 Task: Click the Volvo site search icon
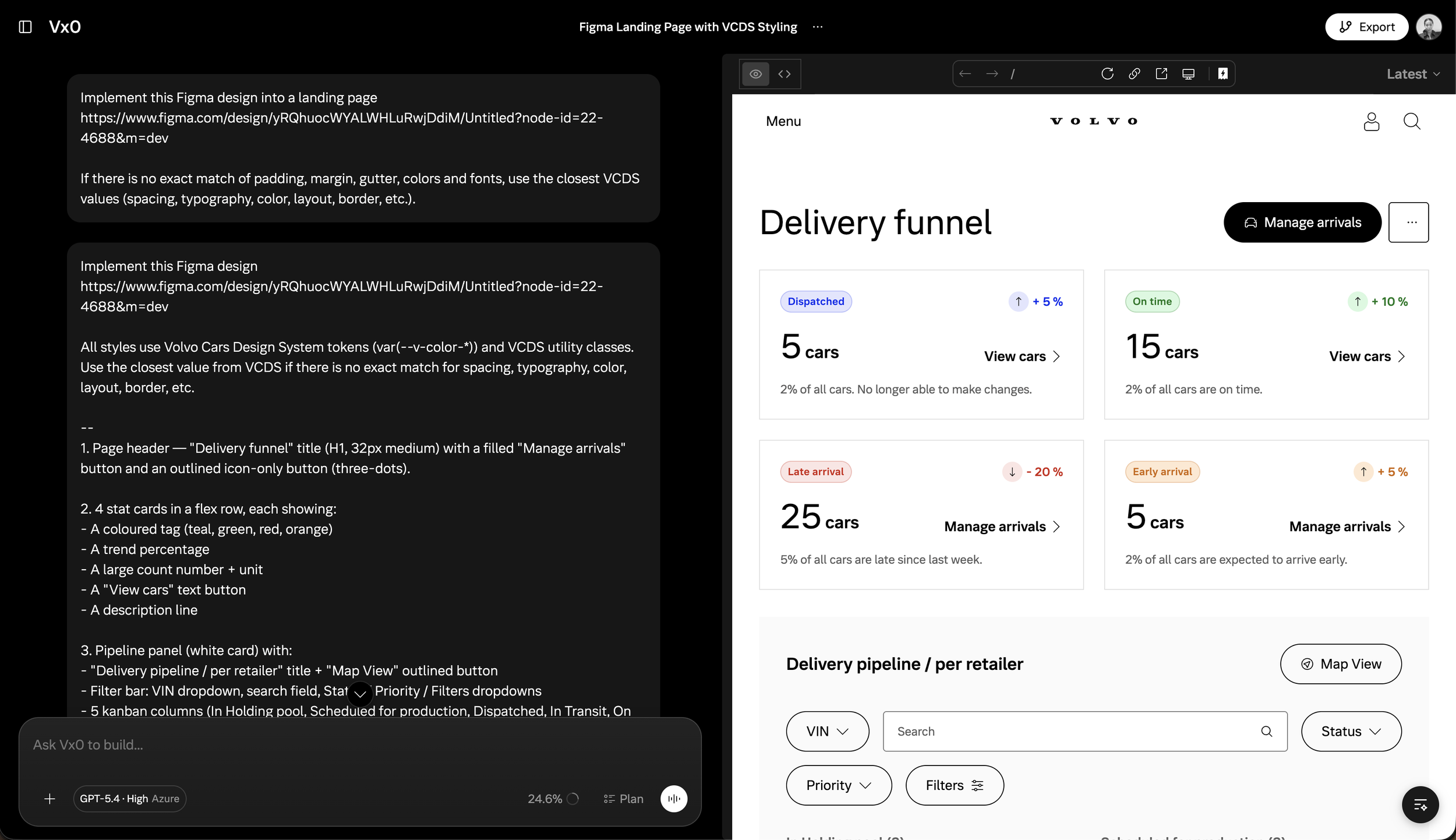pos(1412,121)
